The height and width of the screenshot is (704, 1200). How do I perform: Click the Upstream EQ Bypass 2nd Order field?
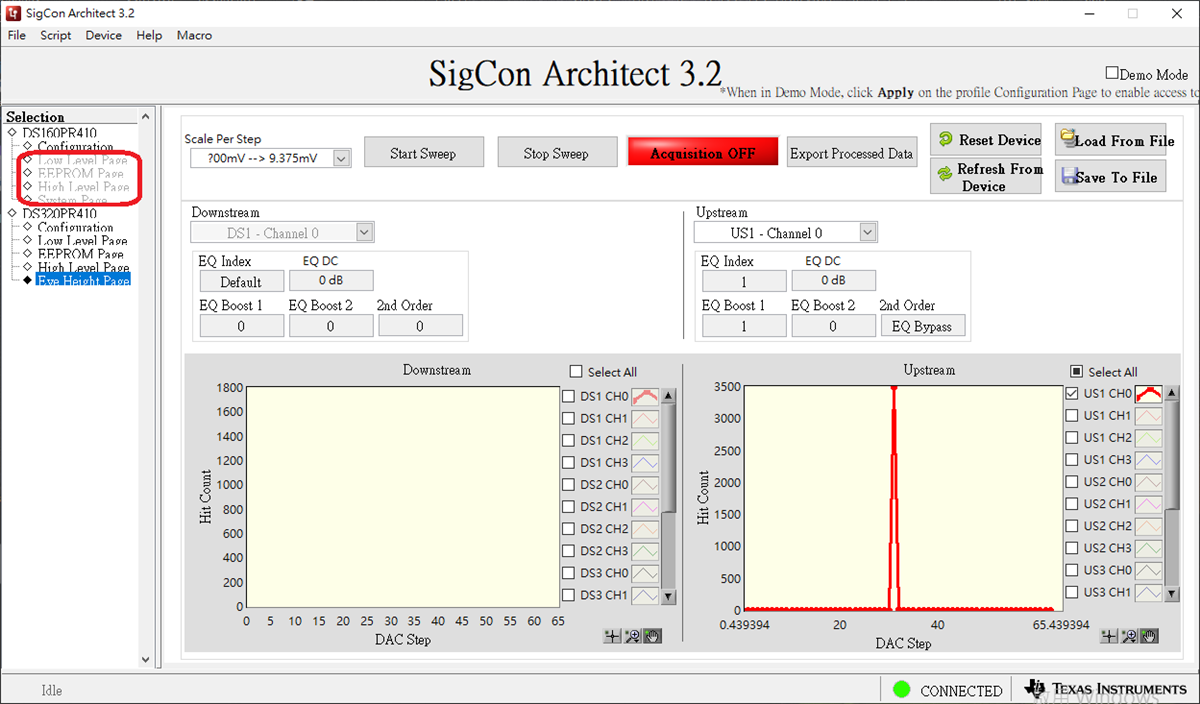tap(923, 326)
